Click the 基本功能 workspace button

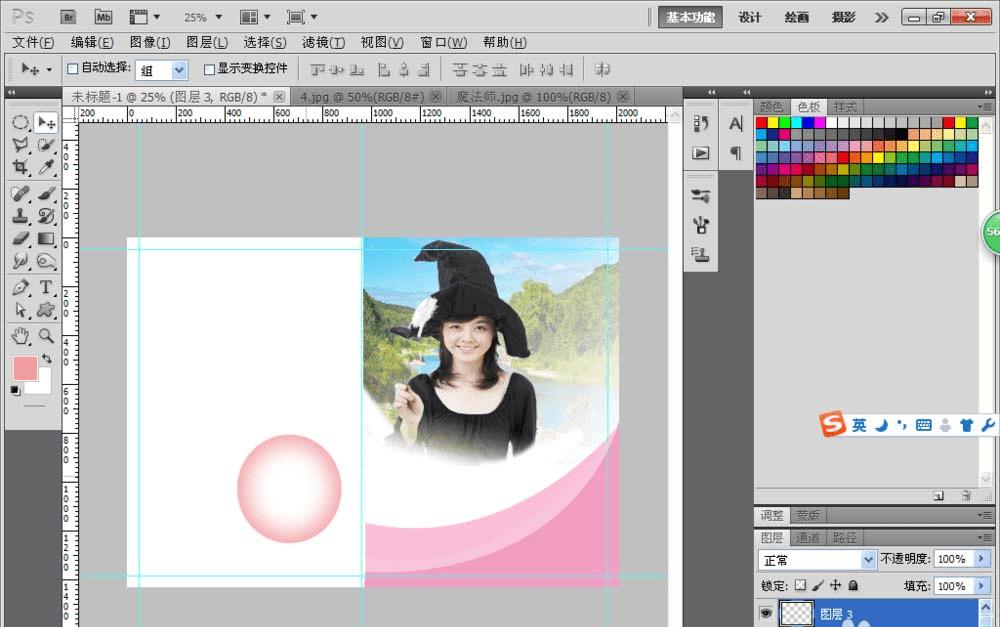(x=690, y=17)
